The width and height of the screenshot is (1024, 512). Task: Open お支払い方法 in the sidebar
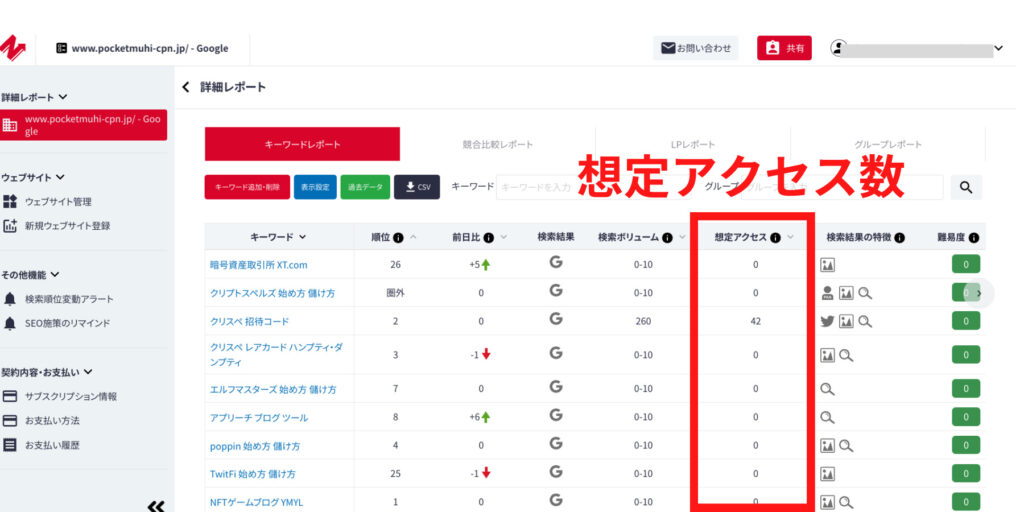tap(42, 421)
